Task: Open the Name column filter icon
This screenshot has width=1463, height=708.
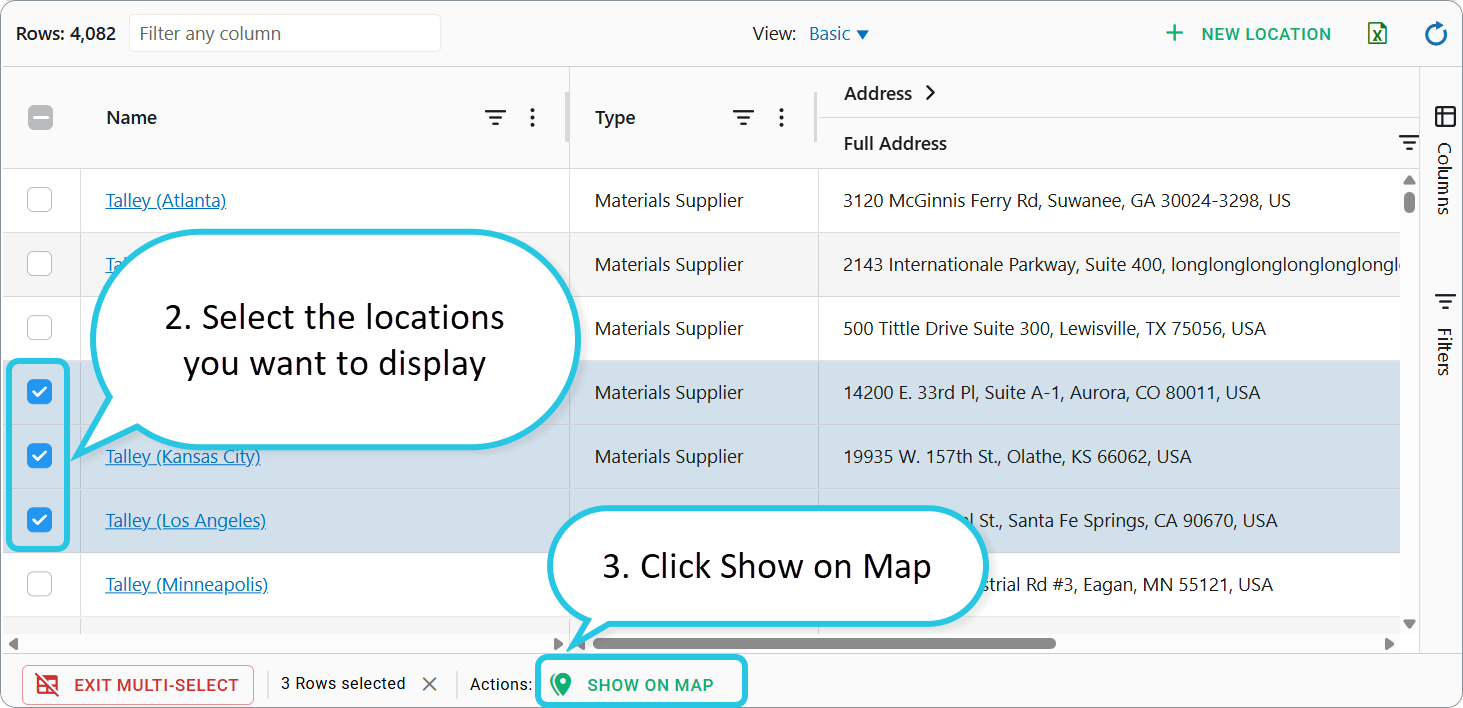Action: click(x=496, y=118)
